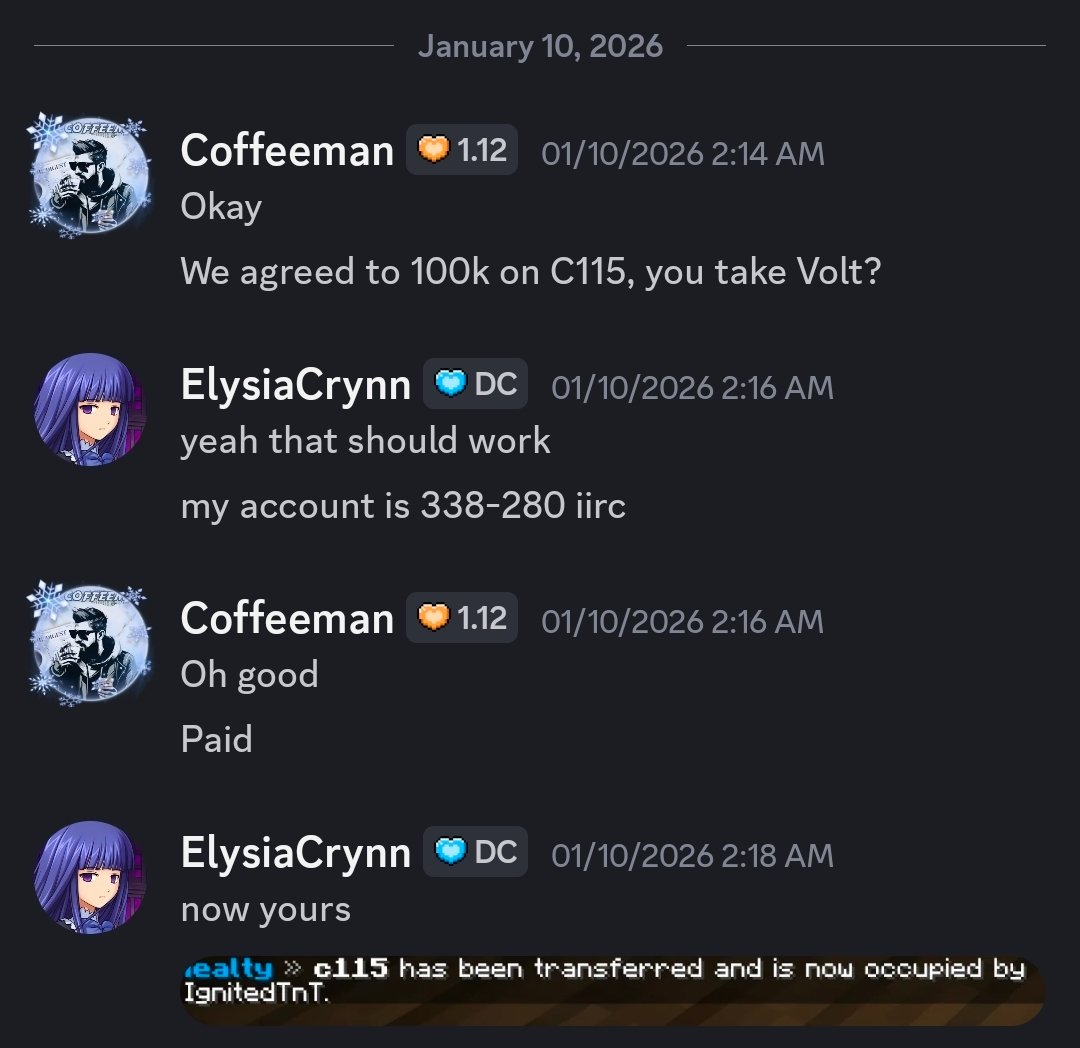Screen dimensions: 1080x1048
Task: Click the orange heart 1.12 tag at 2:16 AM
Action: (x=461, y=618)
